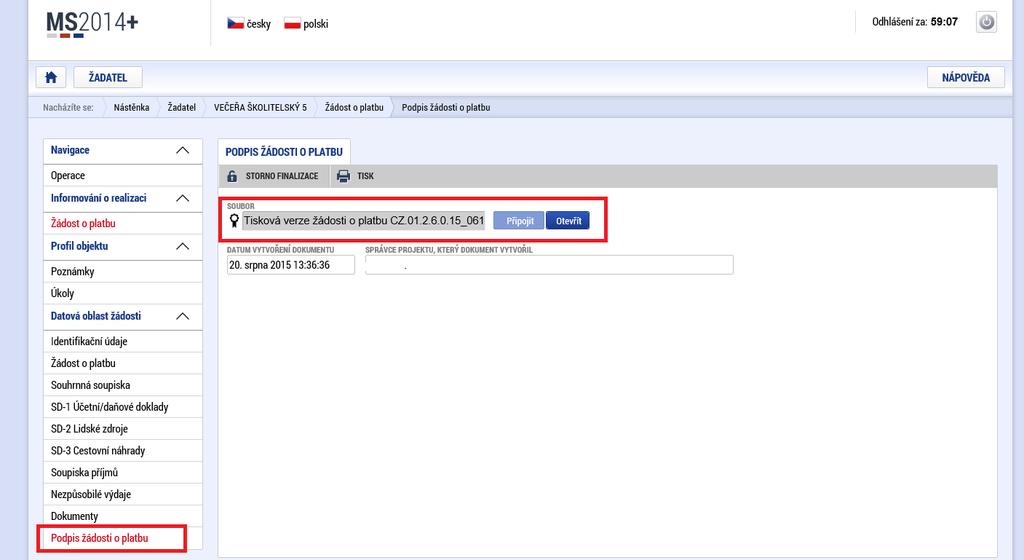The height and width of the screenshot is (560, 1024).
Task: Collapse the Profil objektu section
Action: point(183,246)
